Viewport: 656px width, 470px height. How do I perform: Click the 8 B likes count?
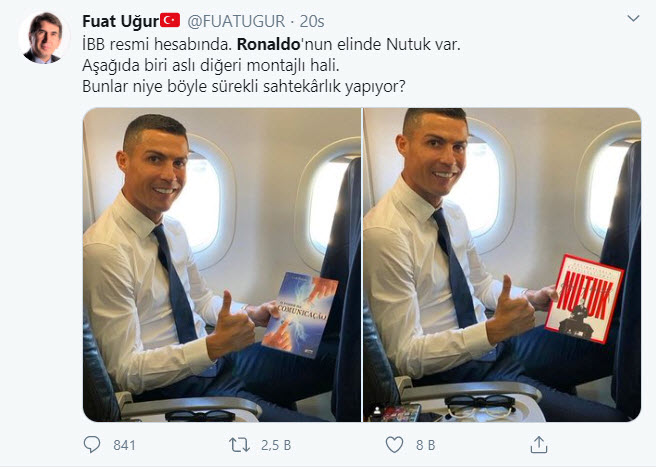tap(425, 445)
